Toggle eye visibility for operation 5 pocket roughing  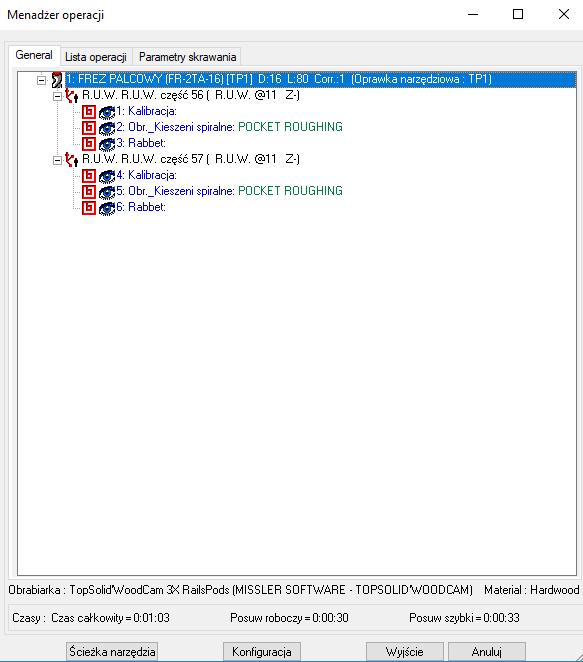tap(107, 193)
